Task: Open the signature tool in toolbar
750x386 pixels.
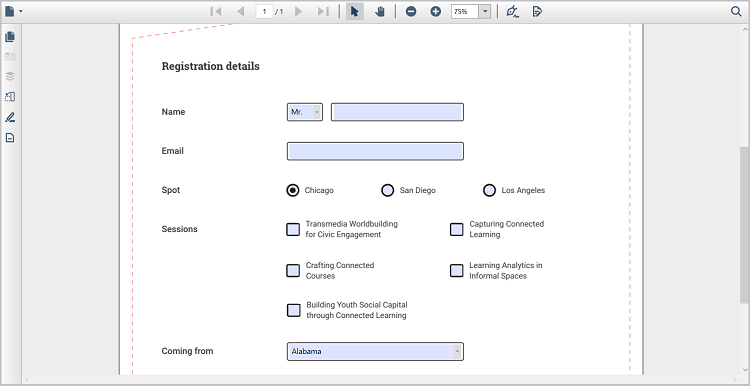Action: (513, 11)
